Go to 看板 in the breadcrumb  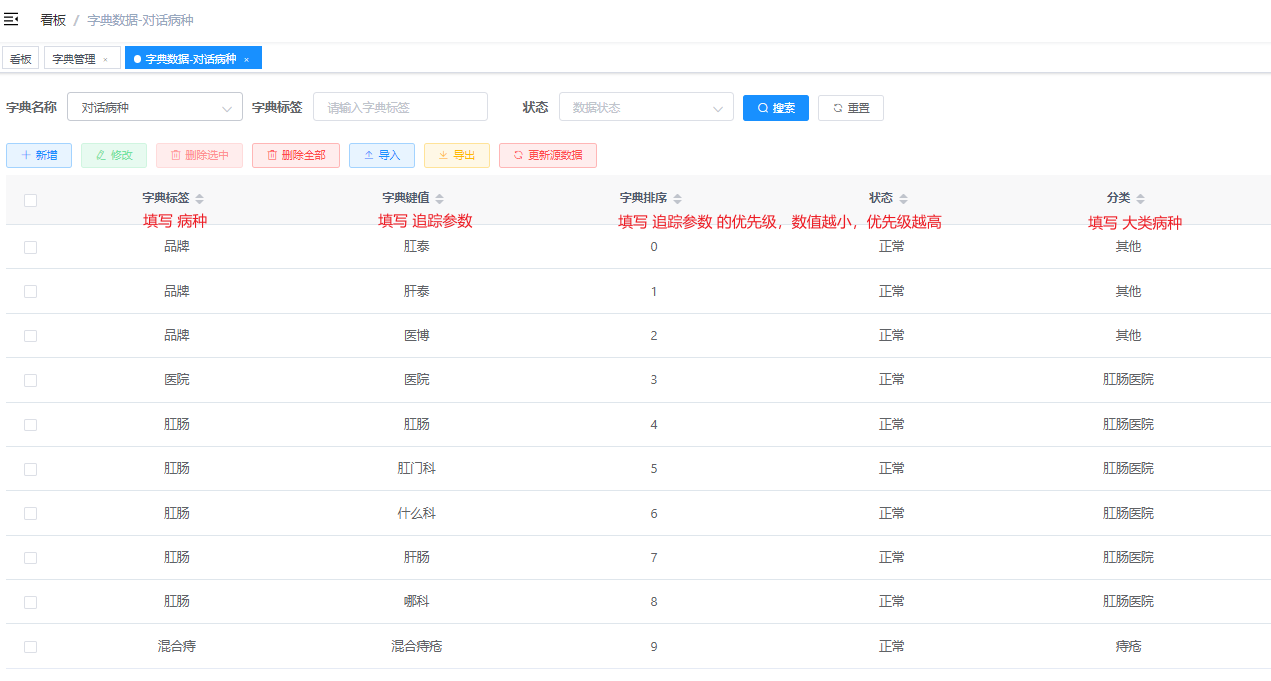[53, 20]
